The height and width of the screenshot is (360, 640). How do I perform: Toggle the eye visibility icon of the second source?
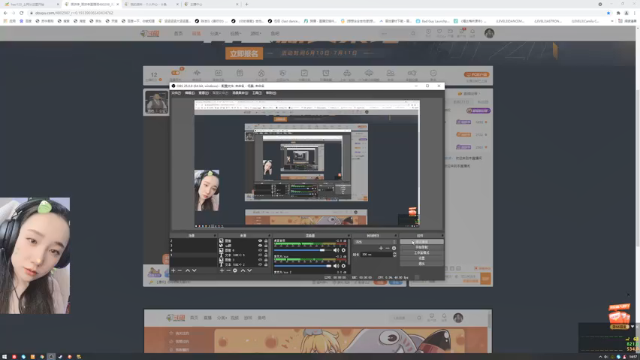[260, 245]
